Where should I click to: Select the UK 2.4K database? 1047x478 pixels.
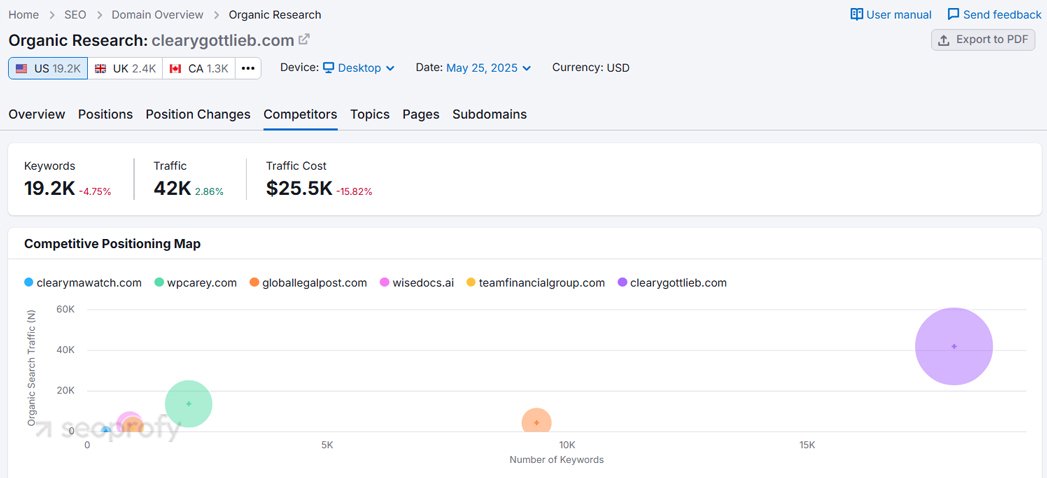point(126,68)
